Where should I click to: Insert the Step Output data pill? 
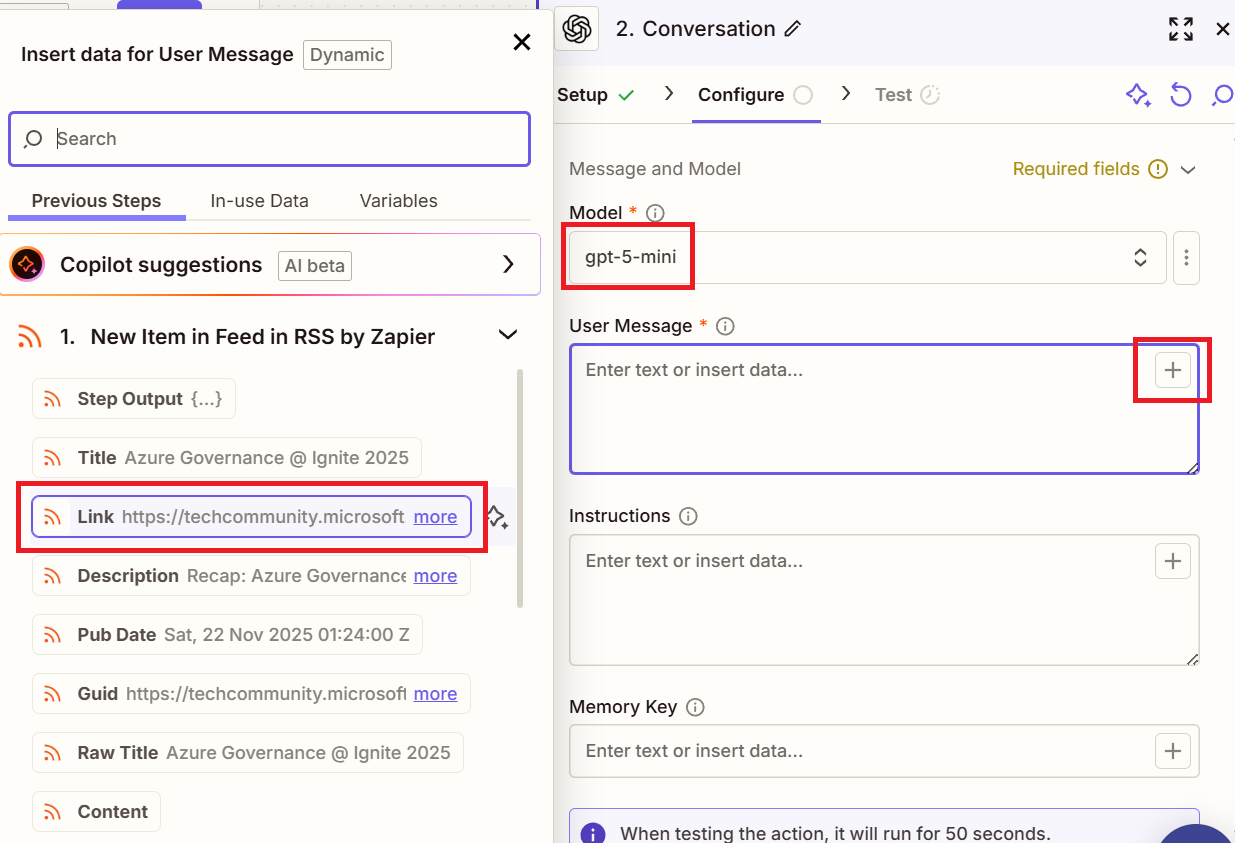(134, 399)
